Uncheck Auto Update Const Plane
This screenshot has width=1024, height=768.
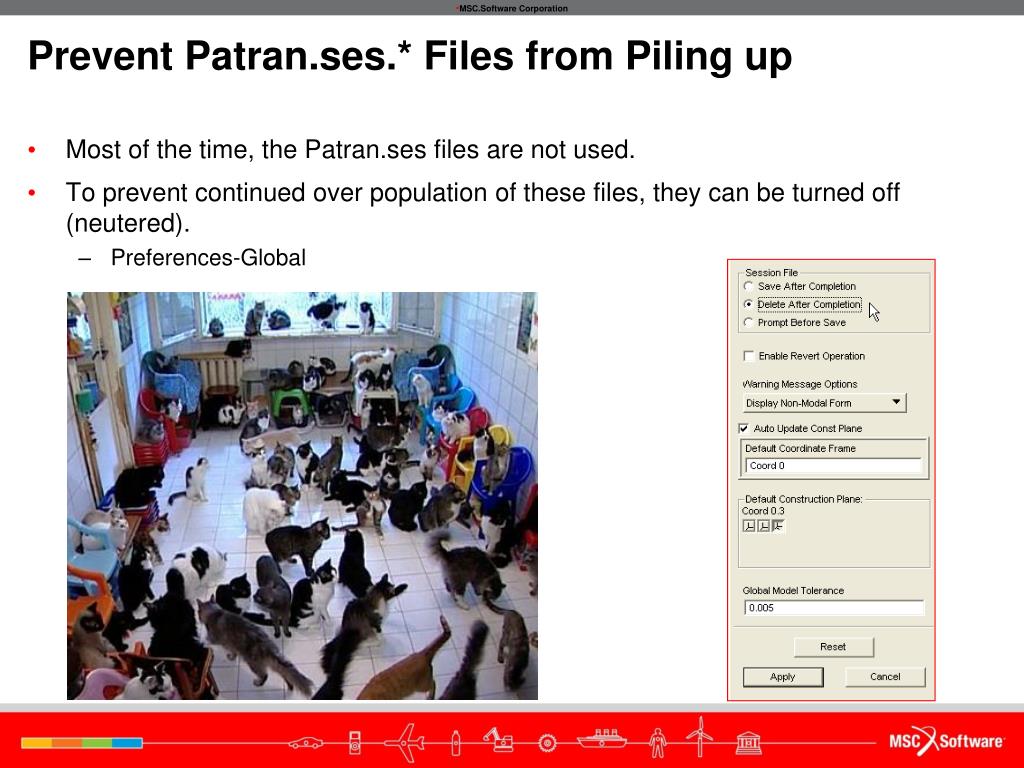point(744,428)
